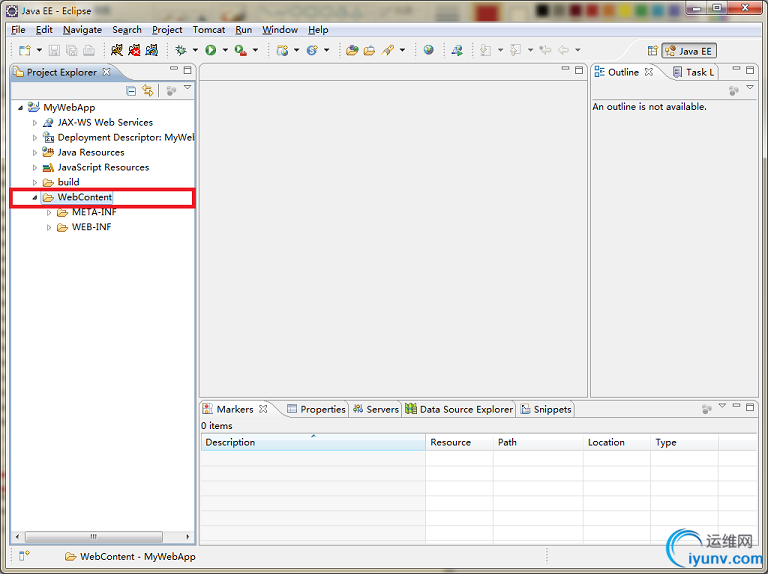Click the New Dynamic Web Project icon
Viewport: 769px width, 575px height.
point(282,50)
